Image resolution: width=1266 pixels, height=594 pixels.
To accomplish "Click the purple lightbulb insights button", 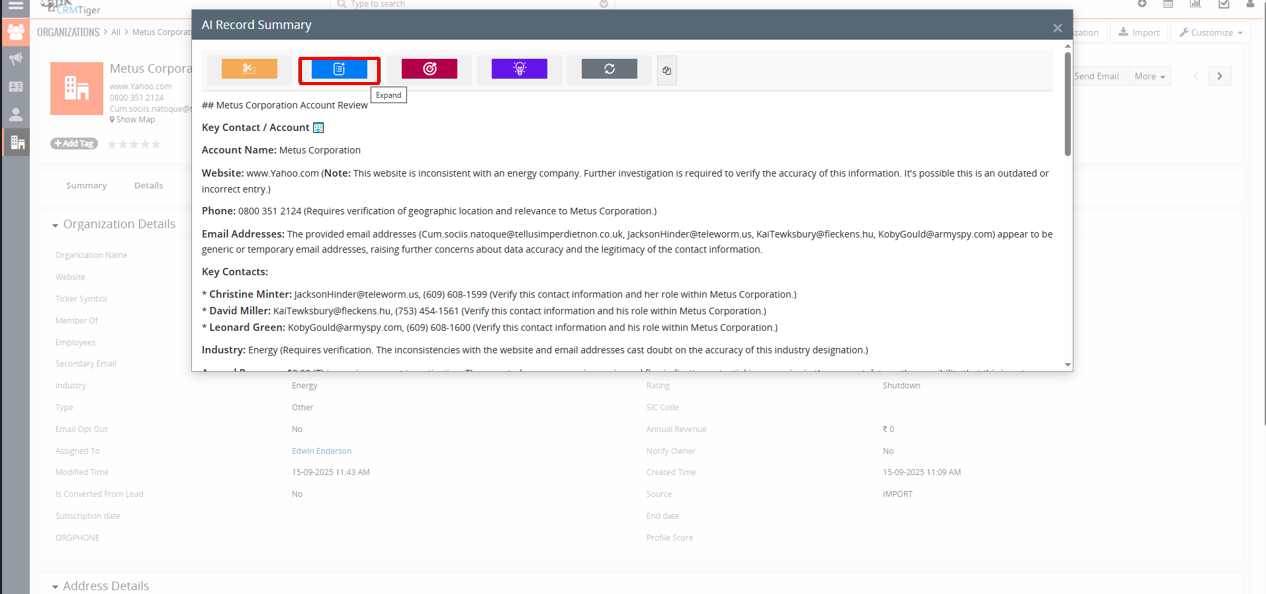I will click(x=519, y=68).
